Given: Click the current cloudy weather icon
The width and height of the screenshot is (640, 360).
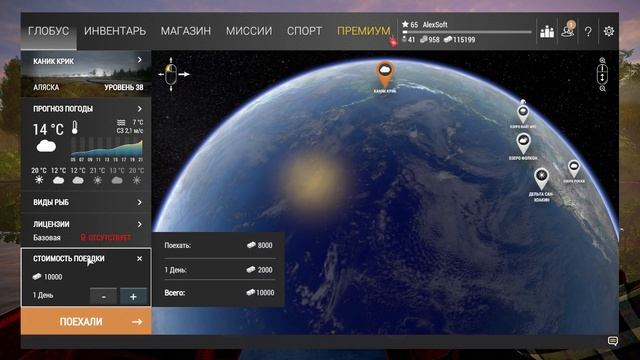Looking at the screenshot, I should tap(46, 146).
